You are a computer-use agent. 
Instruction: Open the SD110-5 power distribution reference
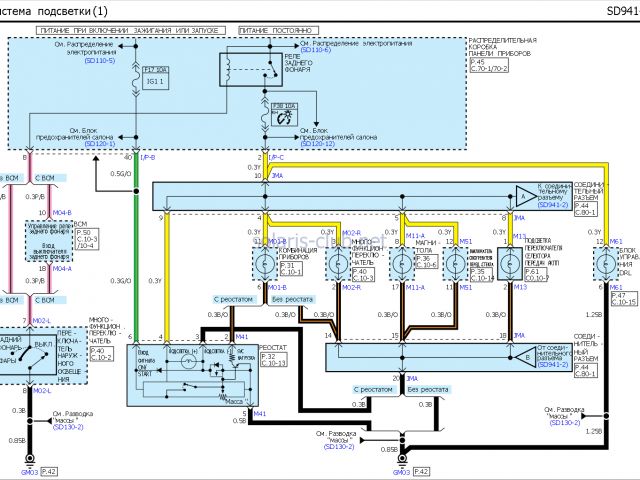pos(100,62)
